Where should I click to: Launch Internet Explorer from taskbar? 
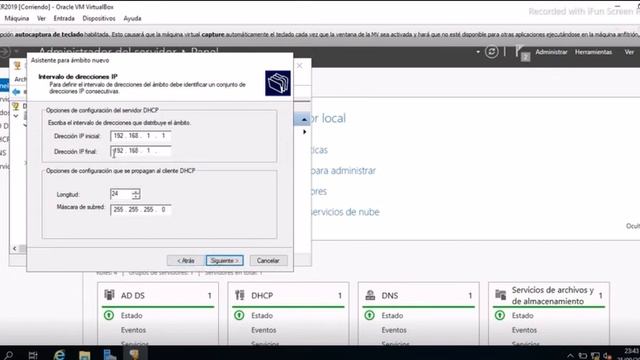point(59,355)
